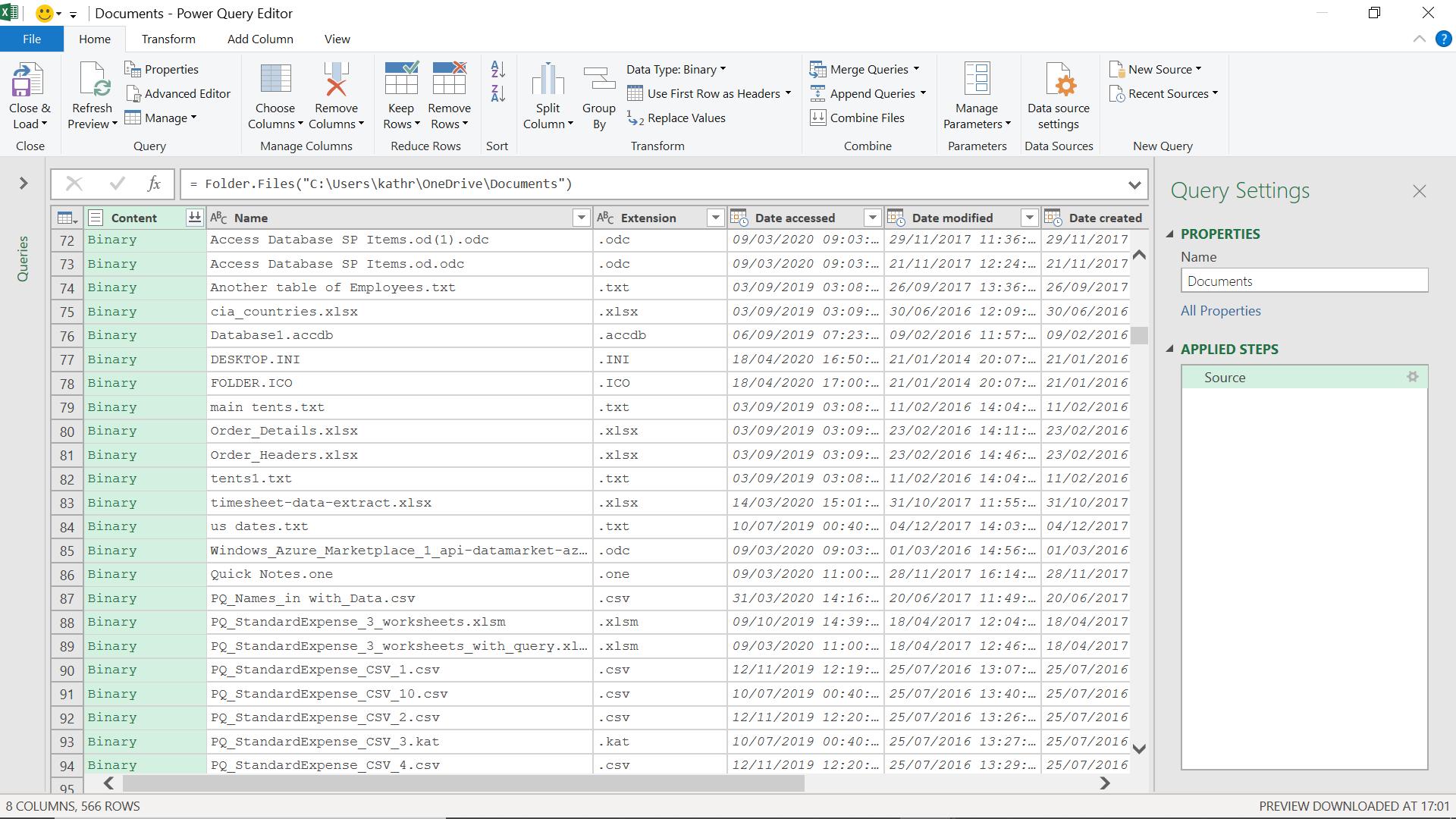Click Replace Values
This screenshot has height=819, width=1456.
pos(676,118)
